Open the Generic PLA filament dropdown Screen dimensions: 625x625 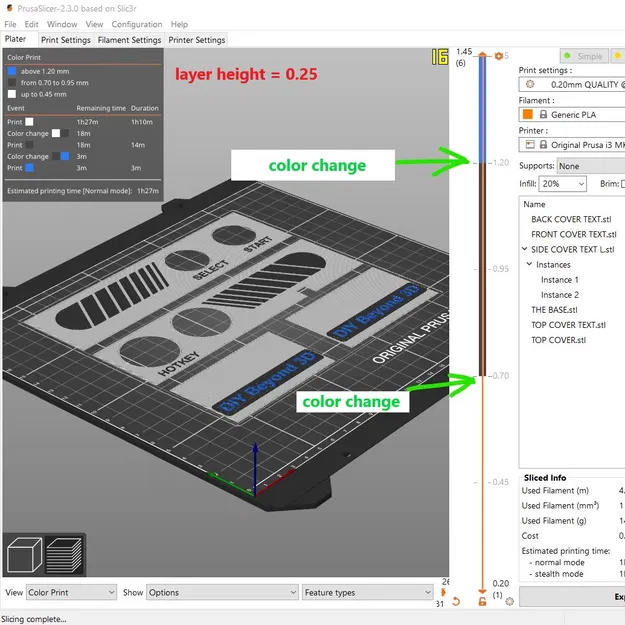572,114
